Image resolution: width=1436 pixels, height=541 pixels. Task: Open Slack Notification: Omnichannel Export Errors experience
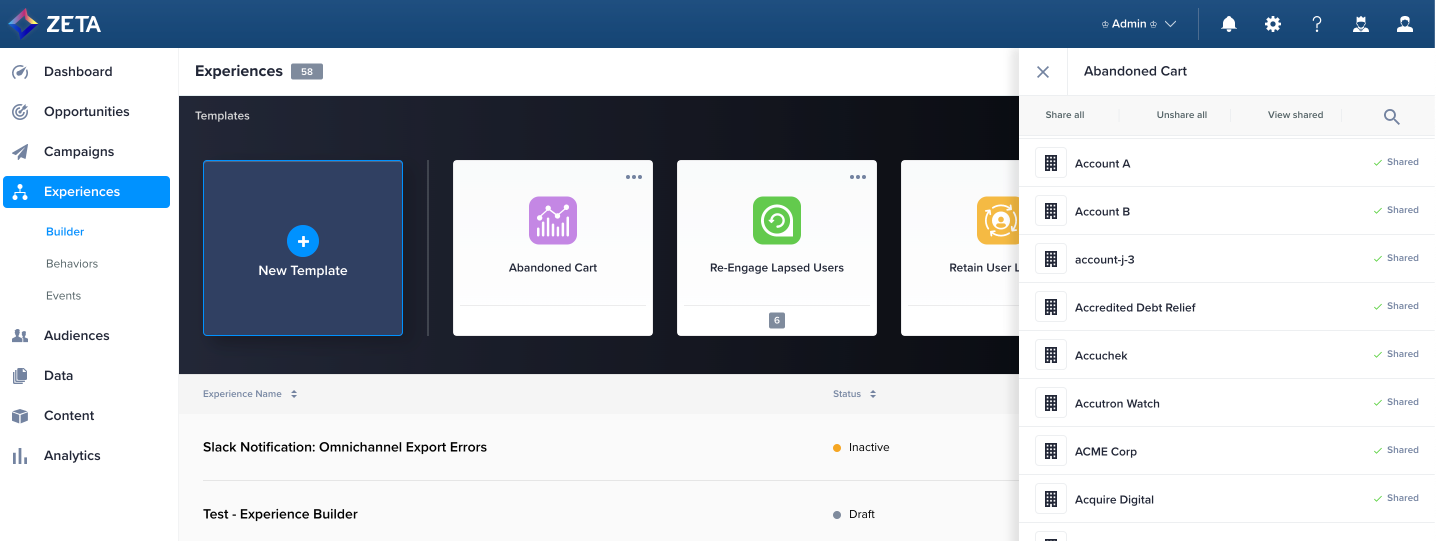pos(345,447)
